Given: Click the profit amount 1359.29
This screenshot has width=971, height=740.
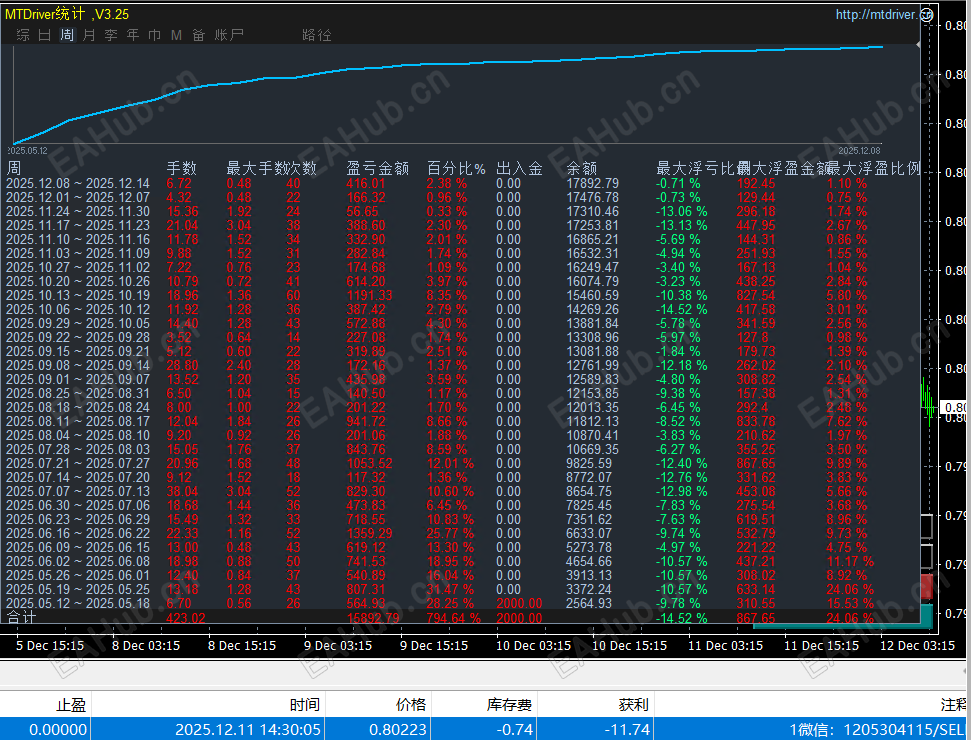Looking at the screenshot, I should point(370,533).
